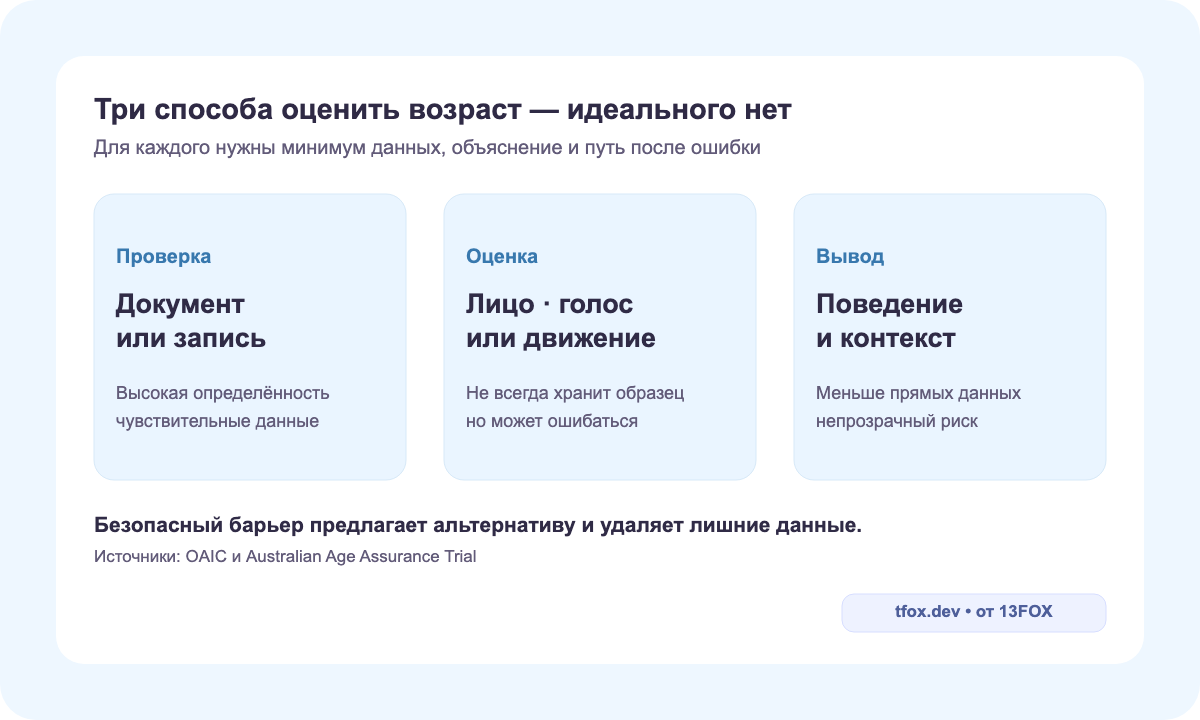This screenshot has height=720, width=1200.
Task: Click text "Высокая определённость"
Action: point(223,393)
